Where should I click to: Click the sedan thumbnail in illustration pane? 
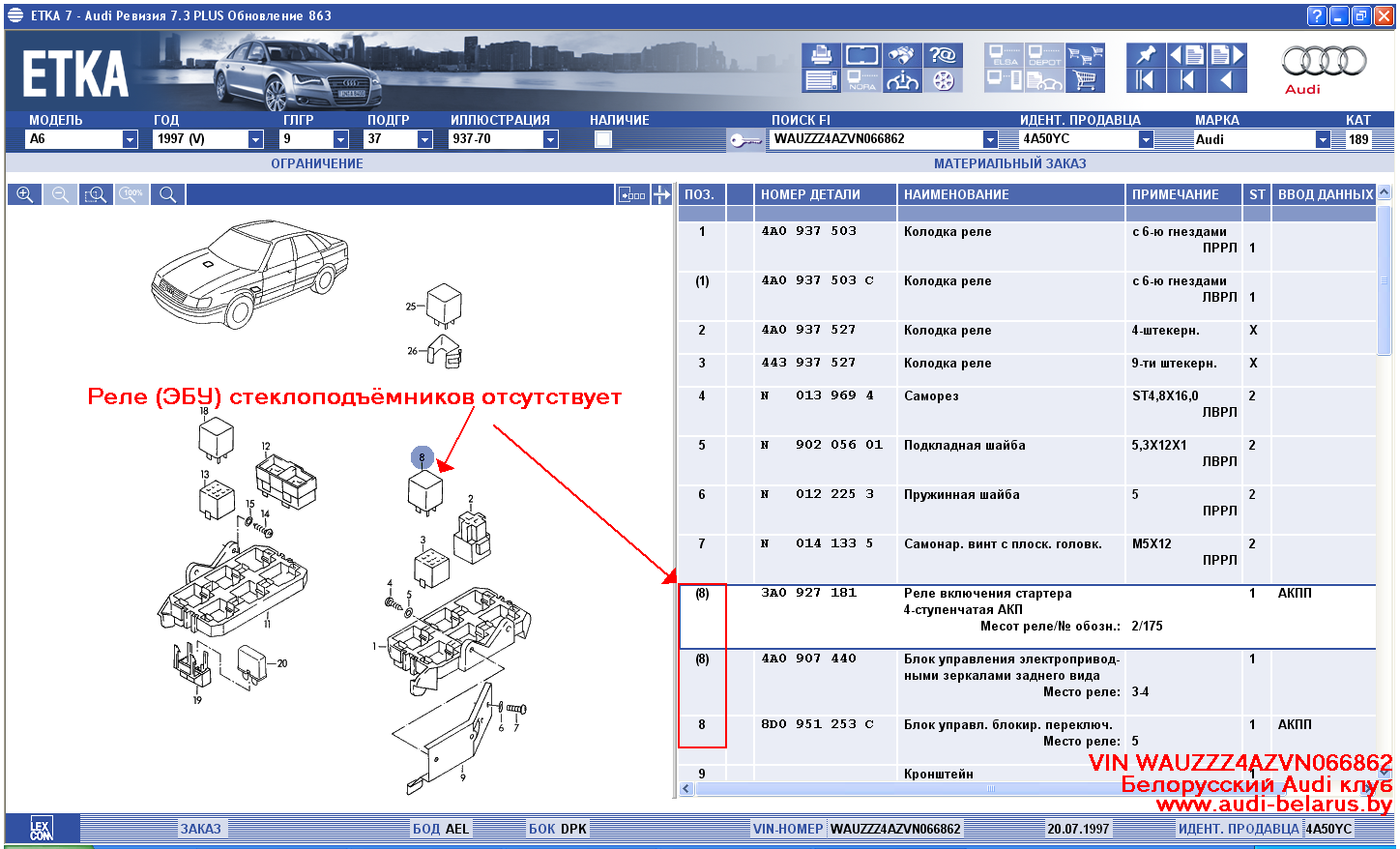(249, 273)
